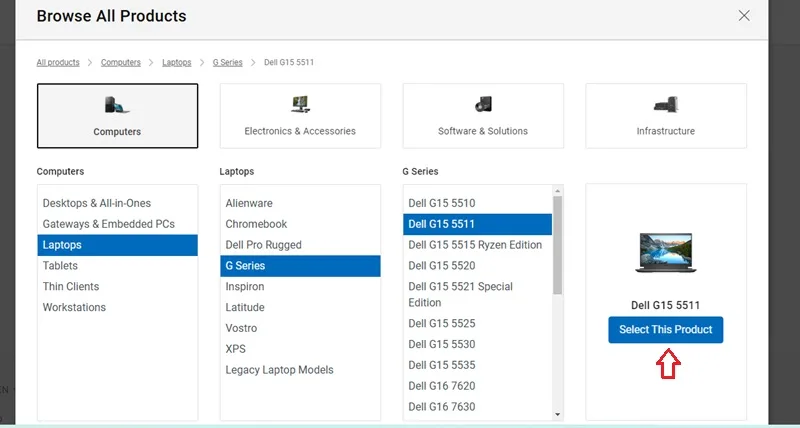800x428 pixels.
Task: Select Laptops in the Computers list
Action: [x=117, y=245]
